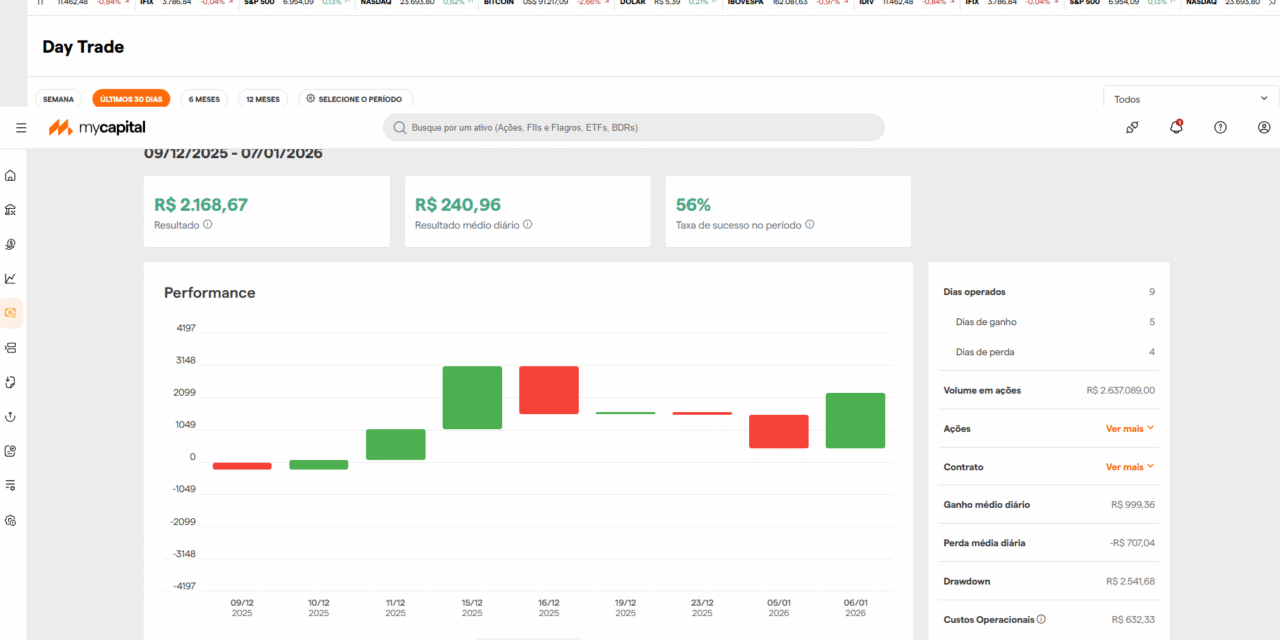Click the help question mark icon
Image resolution: width=1280 pixels, height=640 pixels.
coord(1220,127)
